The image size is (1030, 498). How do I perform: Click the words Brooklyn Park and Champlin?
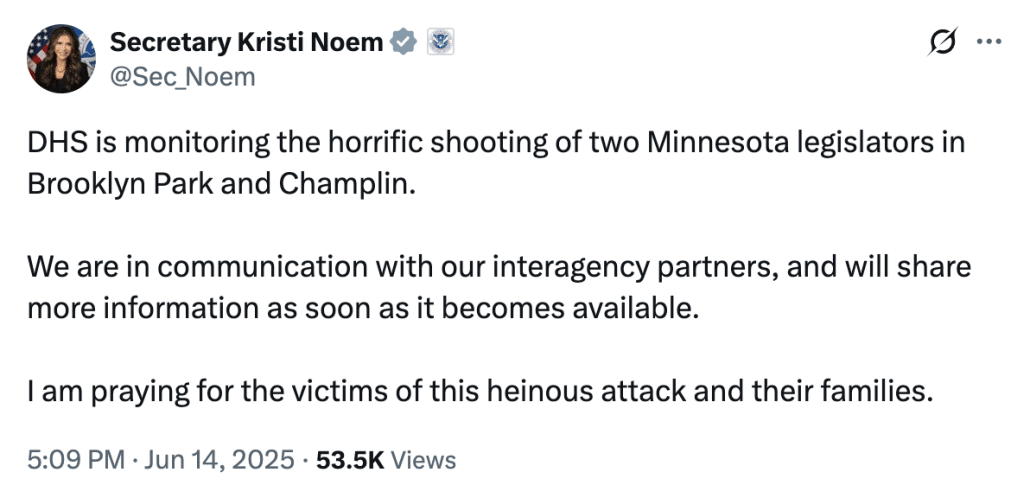click(x=222, y=185)
